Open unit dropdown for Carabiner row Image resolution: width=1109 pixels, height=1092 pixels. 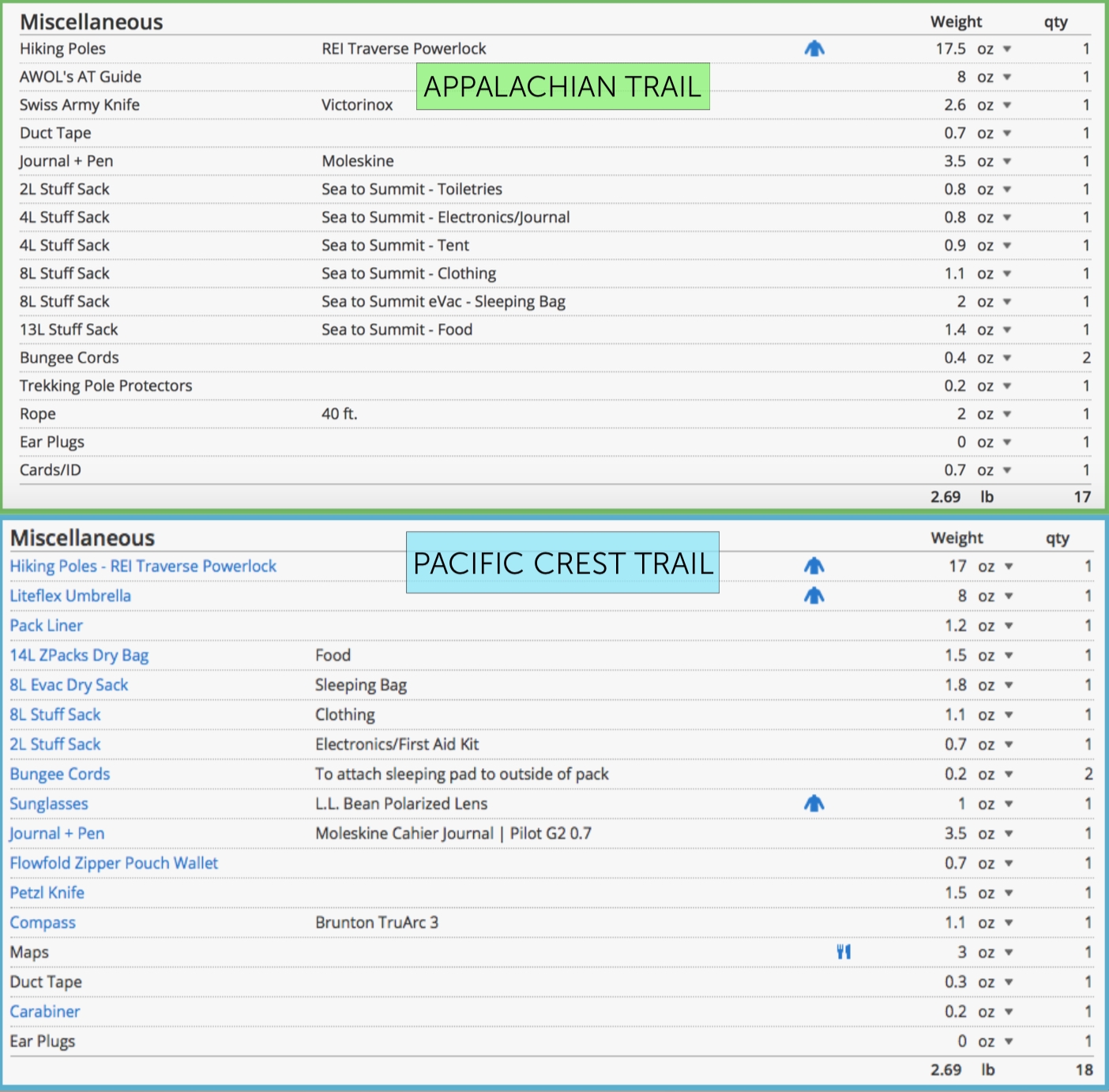[x=1009, y=1012]
